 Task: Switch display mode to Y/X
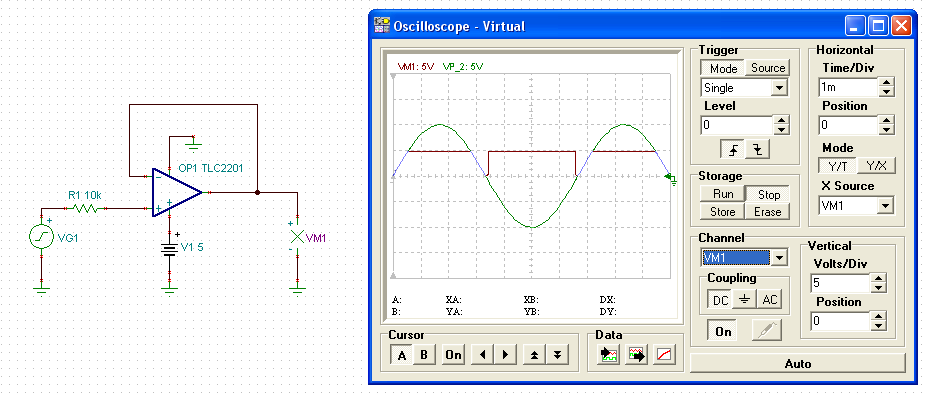tap(877, 166)
